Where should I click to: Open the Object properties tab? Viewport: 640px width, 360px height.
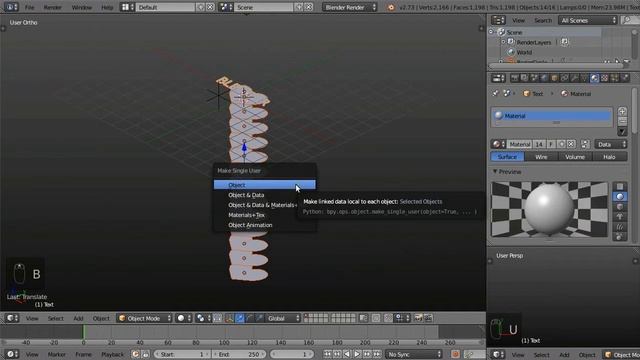point(554,78)
